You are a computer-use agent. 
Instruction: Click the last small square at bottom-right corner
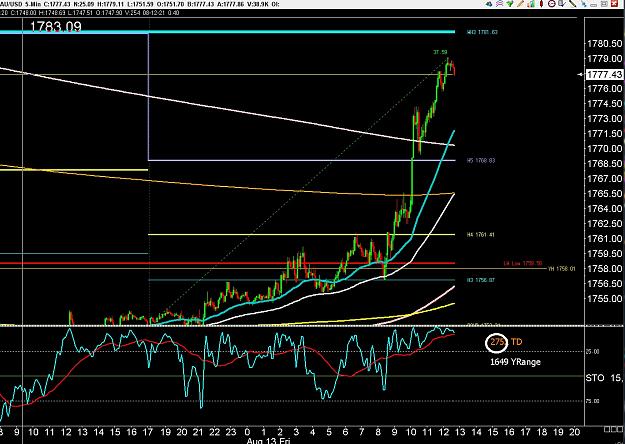[x=619, y=429]
